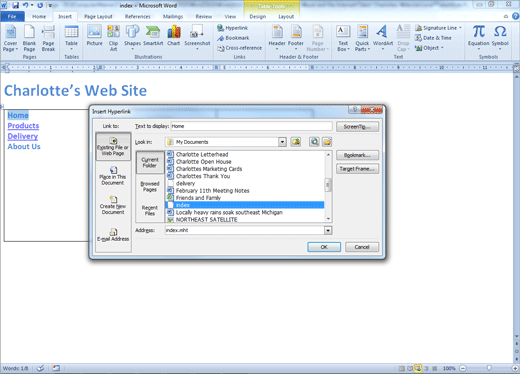Choose Place in This Document option
Image resolution: width=520 pixels, height=374 pixels.
113,176
